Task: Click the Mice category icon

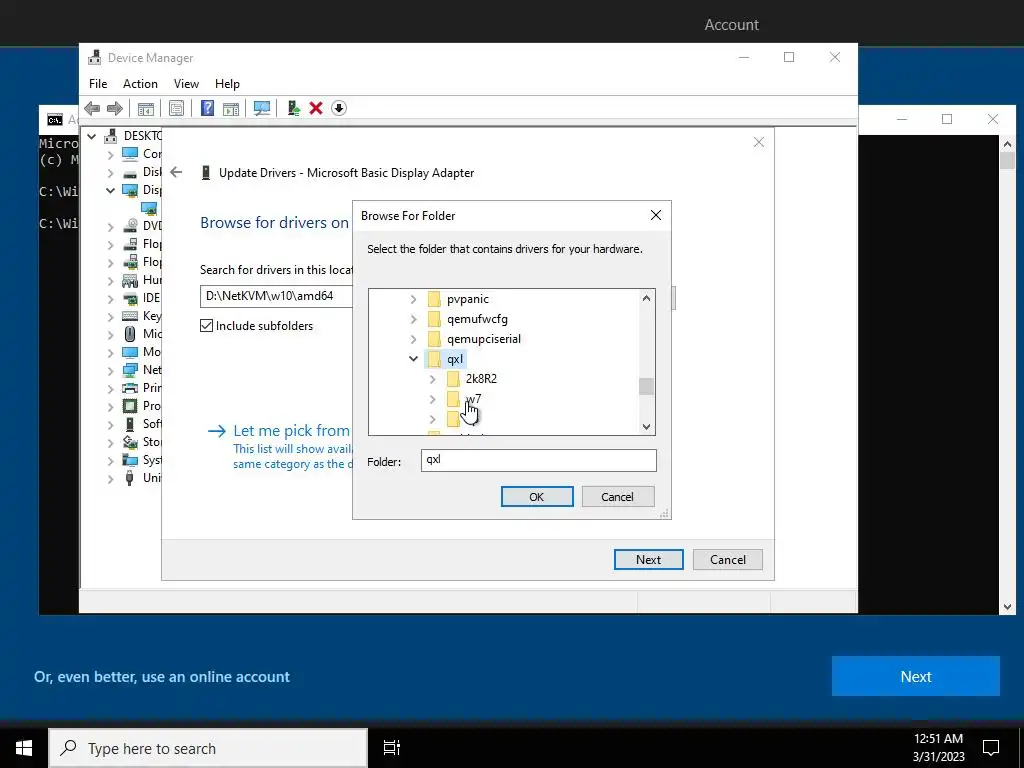Action: (130, 334)
